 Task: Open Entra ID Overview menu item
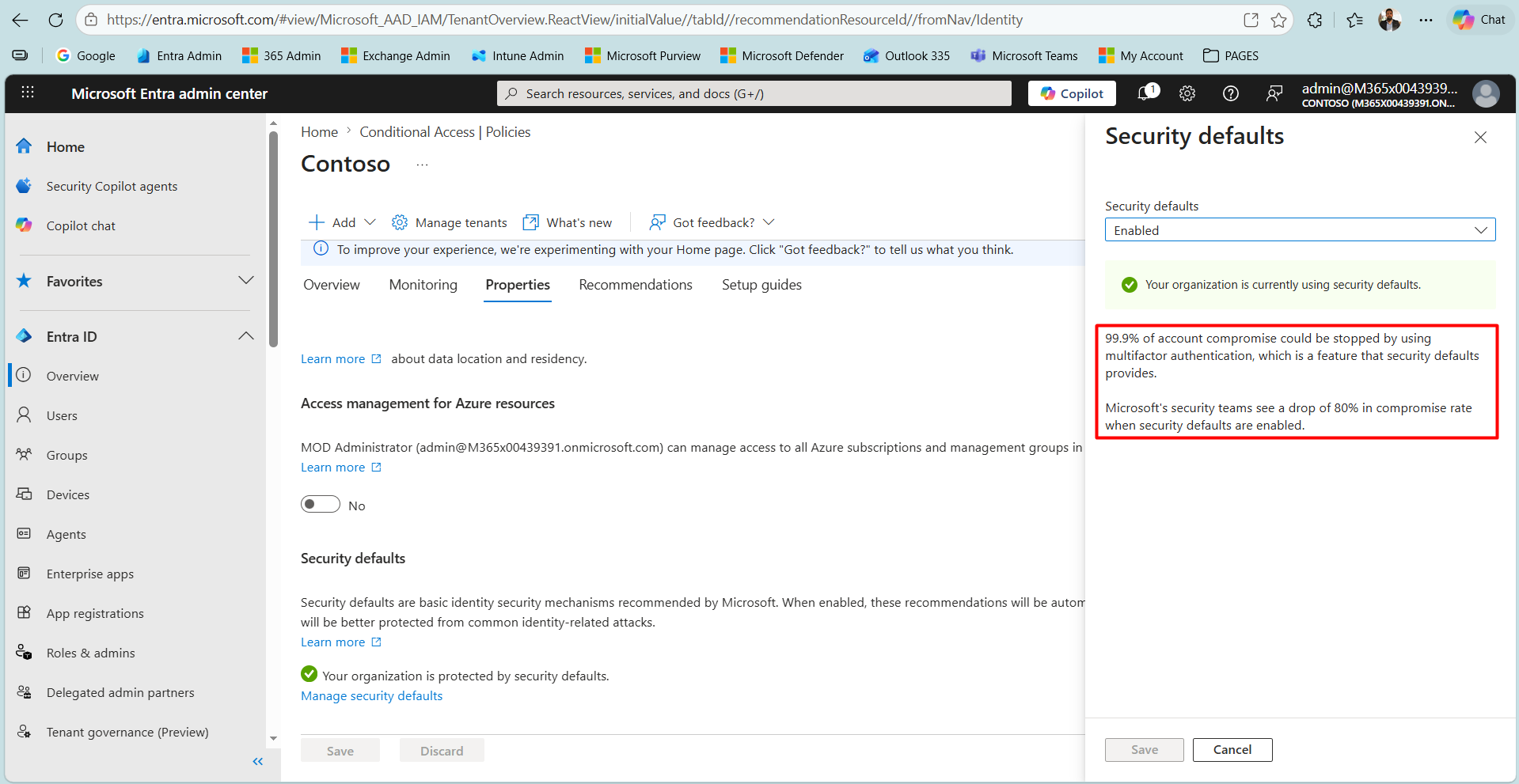pos(73,376)
